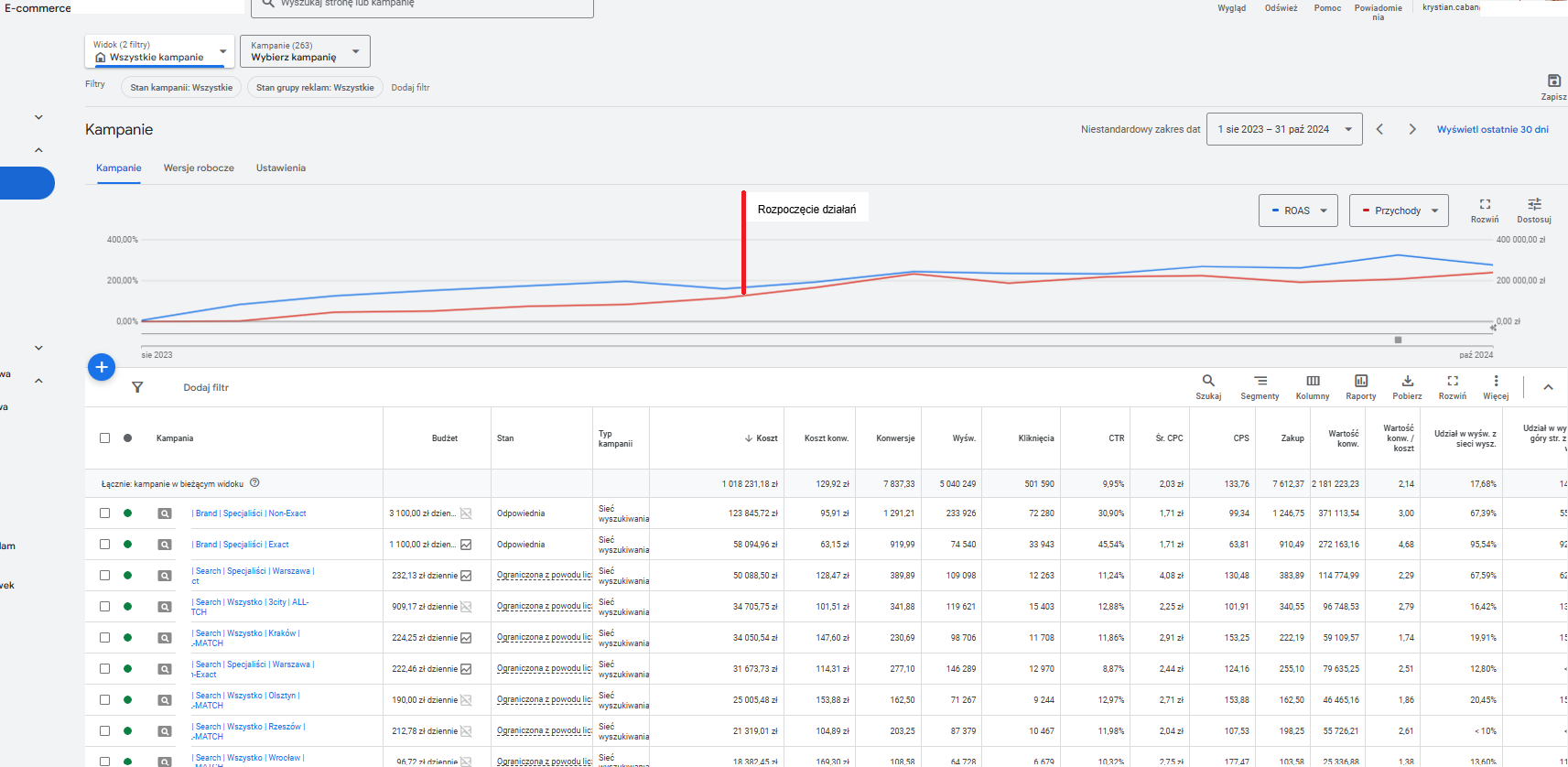The width and height of the screenshot is (1568, 767).
Task: Click the blue plus add campaign button
Action: click(102, 367)
